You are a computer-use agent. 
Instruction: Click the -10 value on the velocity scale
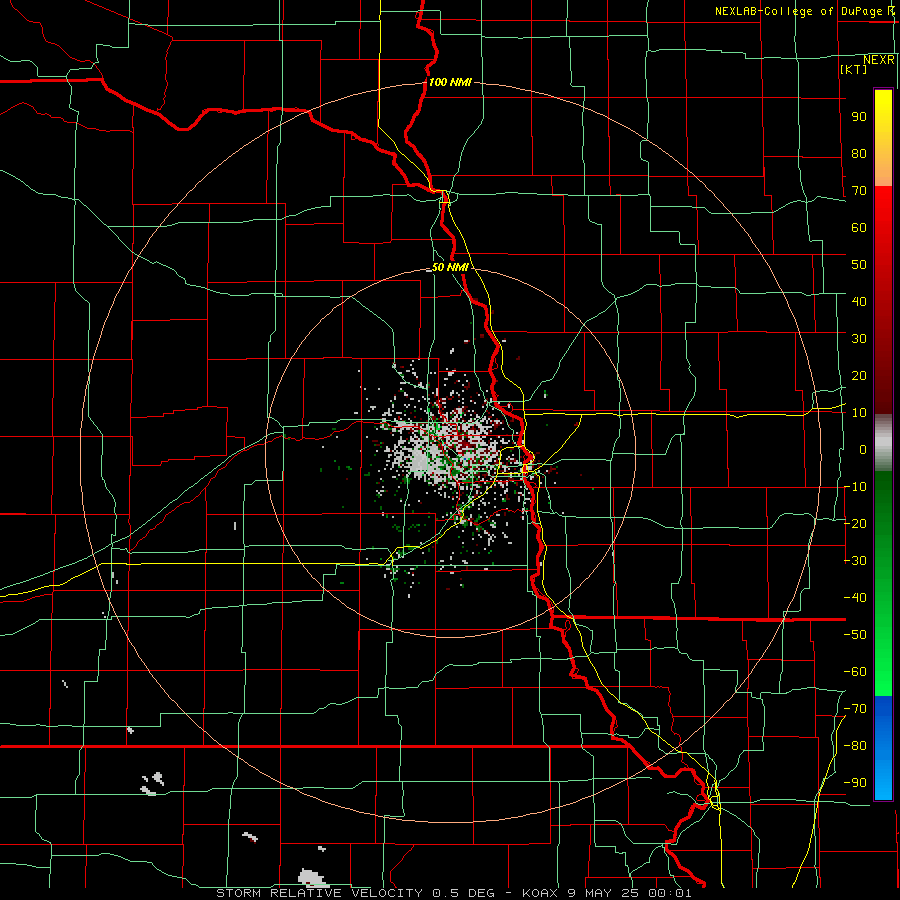point(855,487)
